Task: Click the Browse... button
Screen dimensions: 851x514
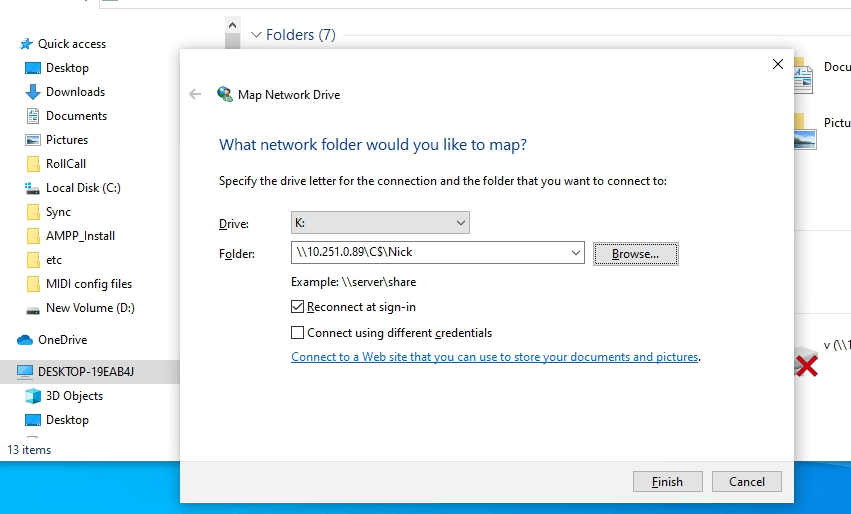Action: [636, 253]
